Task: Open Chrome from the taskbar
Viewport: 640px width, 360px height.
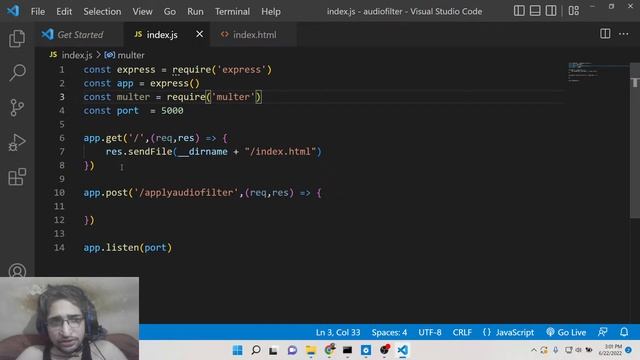Action: click(329, 350)
